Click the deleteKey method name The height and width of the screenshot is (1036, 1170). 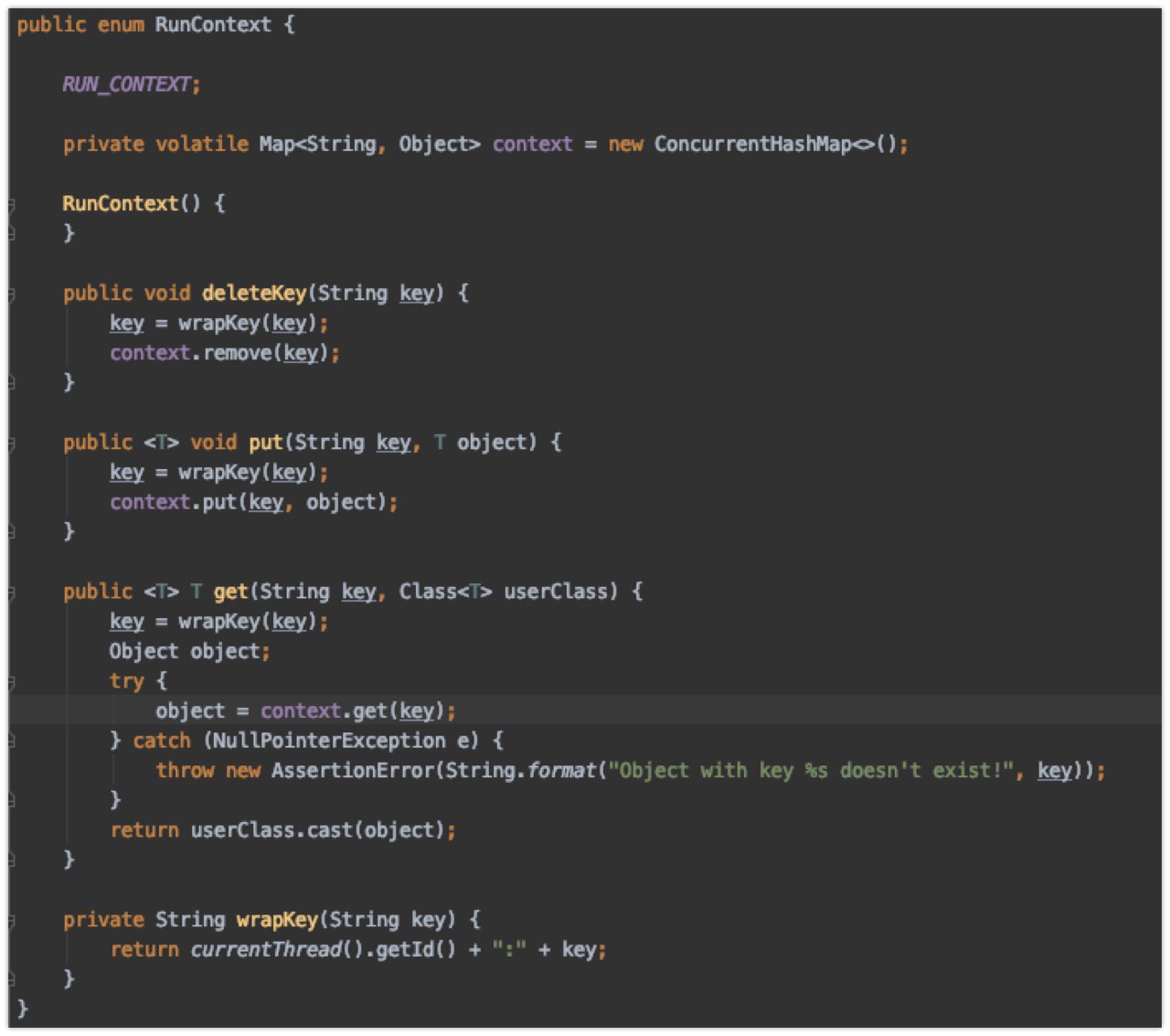(x=254, y=293)
